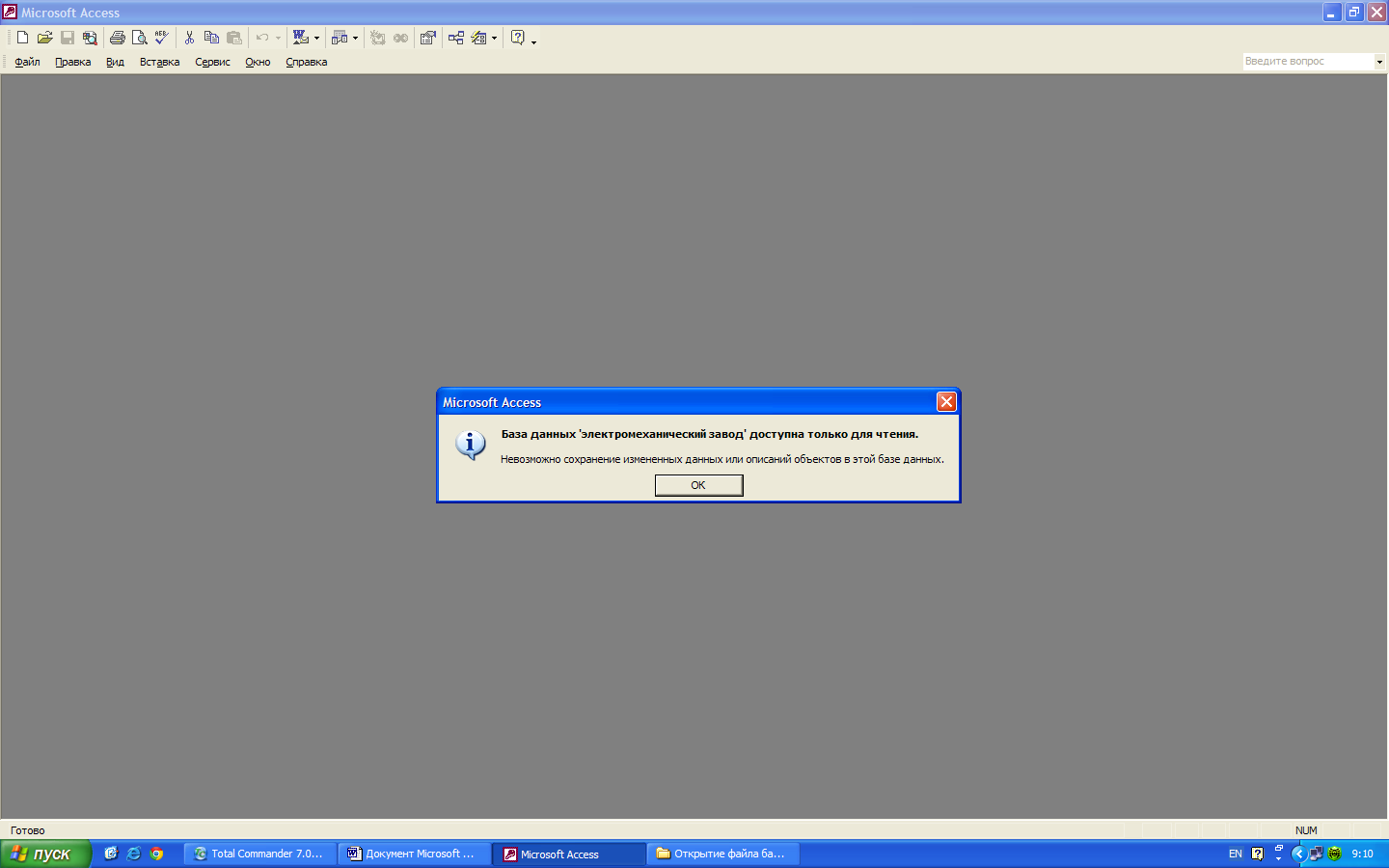Viewport: 1389px width, 868px height.
Task: Click the Access icon in main title bar
Action: tap(10, 13)
